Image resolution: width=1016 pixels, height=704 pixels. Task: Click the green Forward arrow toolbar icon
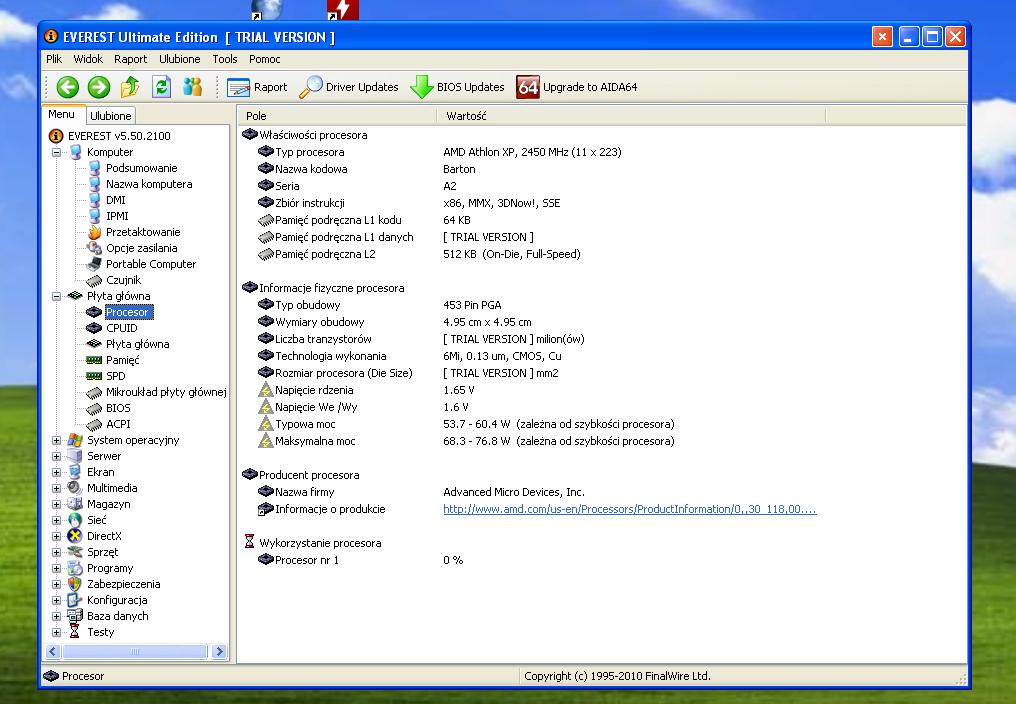[98, 87]
